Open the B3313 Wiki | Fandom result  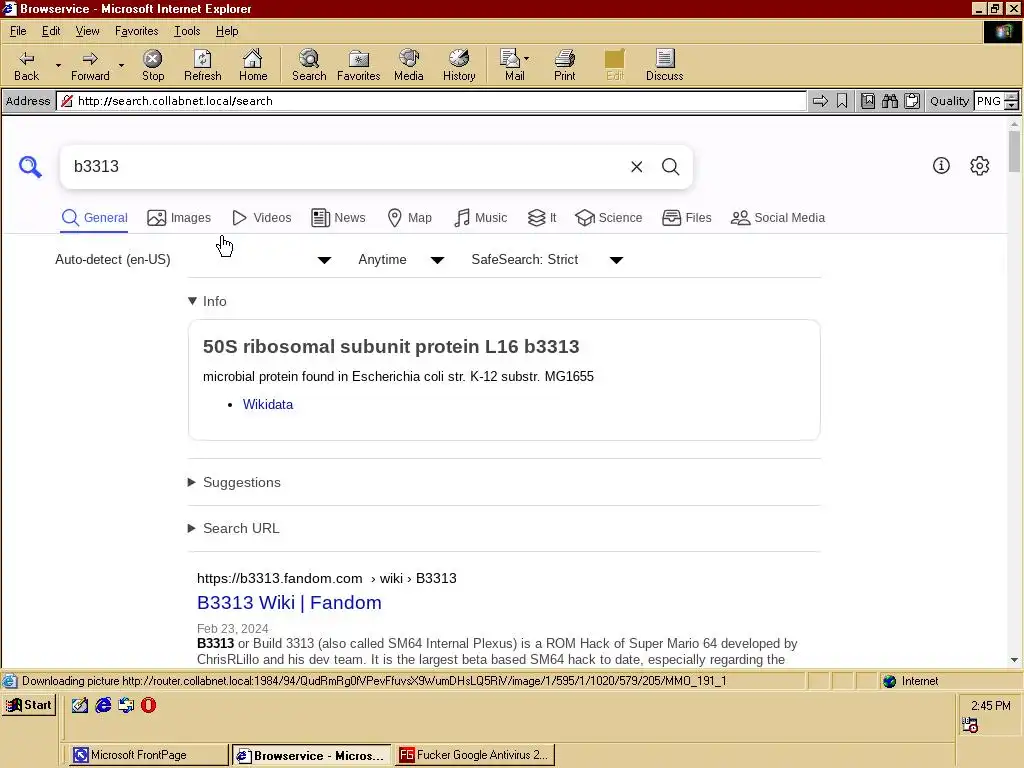(x=289, y=602)
